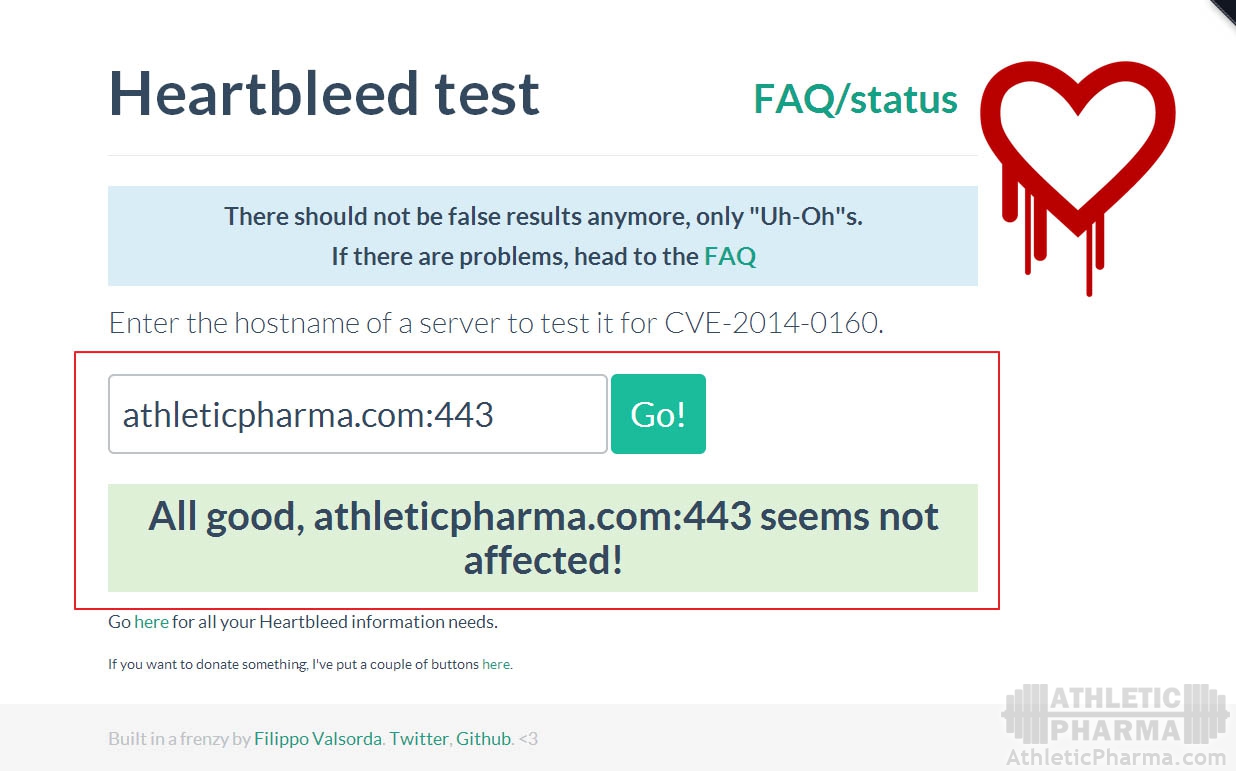1236x771 pixels.
Task: Click the 'Heartbleed test' page heading
Action: 324,93
